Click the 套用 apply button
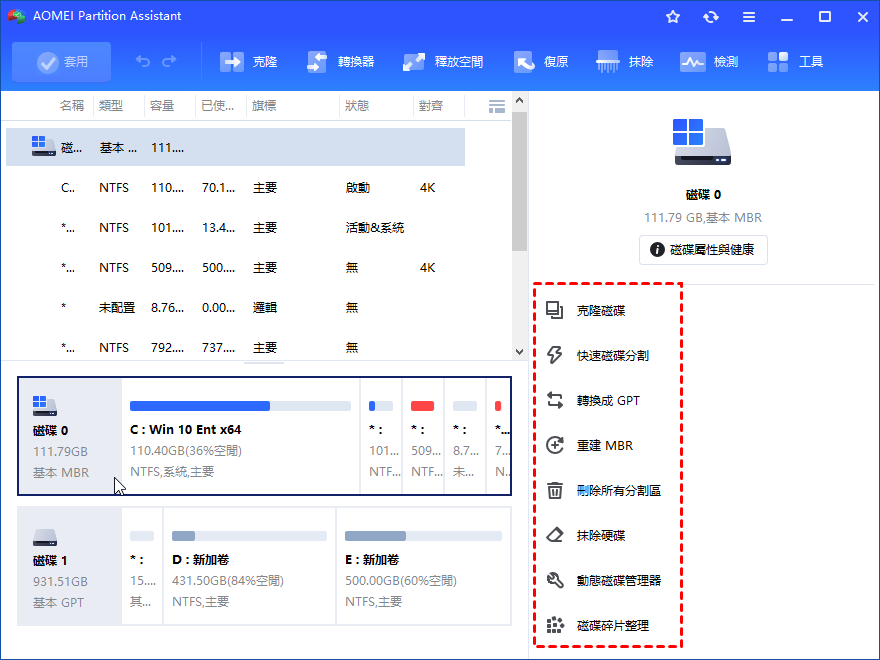The height and width of the screenshot is (660, 880). point(62,62)
